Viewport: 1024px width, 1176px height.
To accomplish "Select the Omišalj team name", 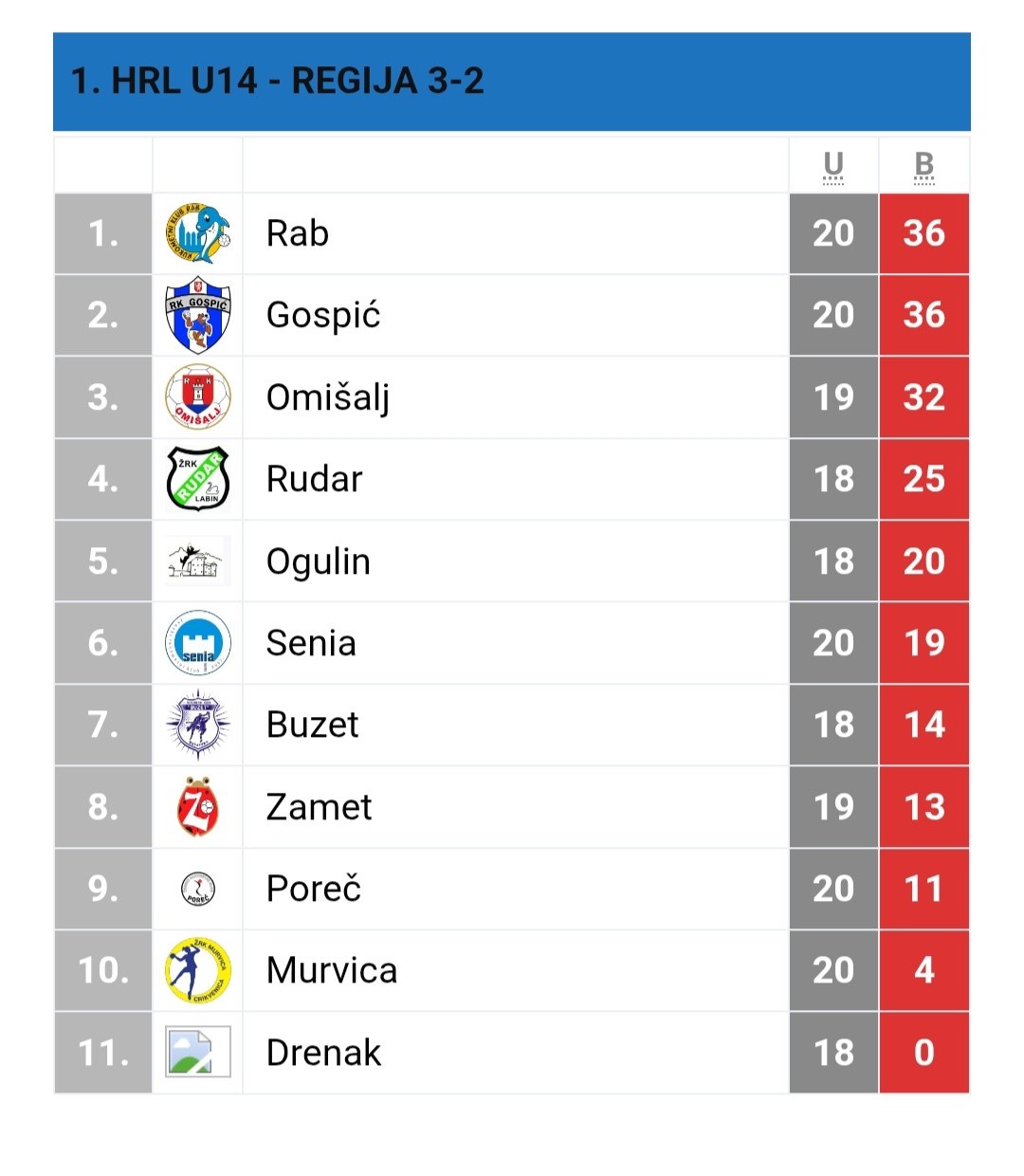I will coord(328,397).
